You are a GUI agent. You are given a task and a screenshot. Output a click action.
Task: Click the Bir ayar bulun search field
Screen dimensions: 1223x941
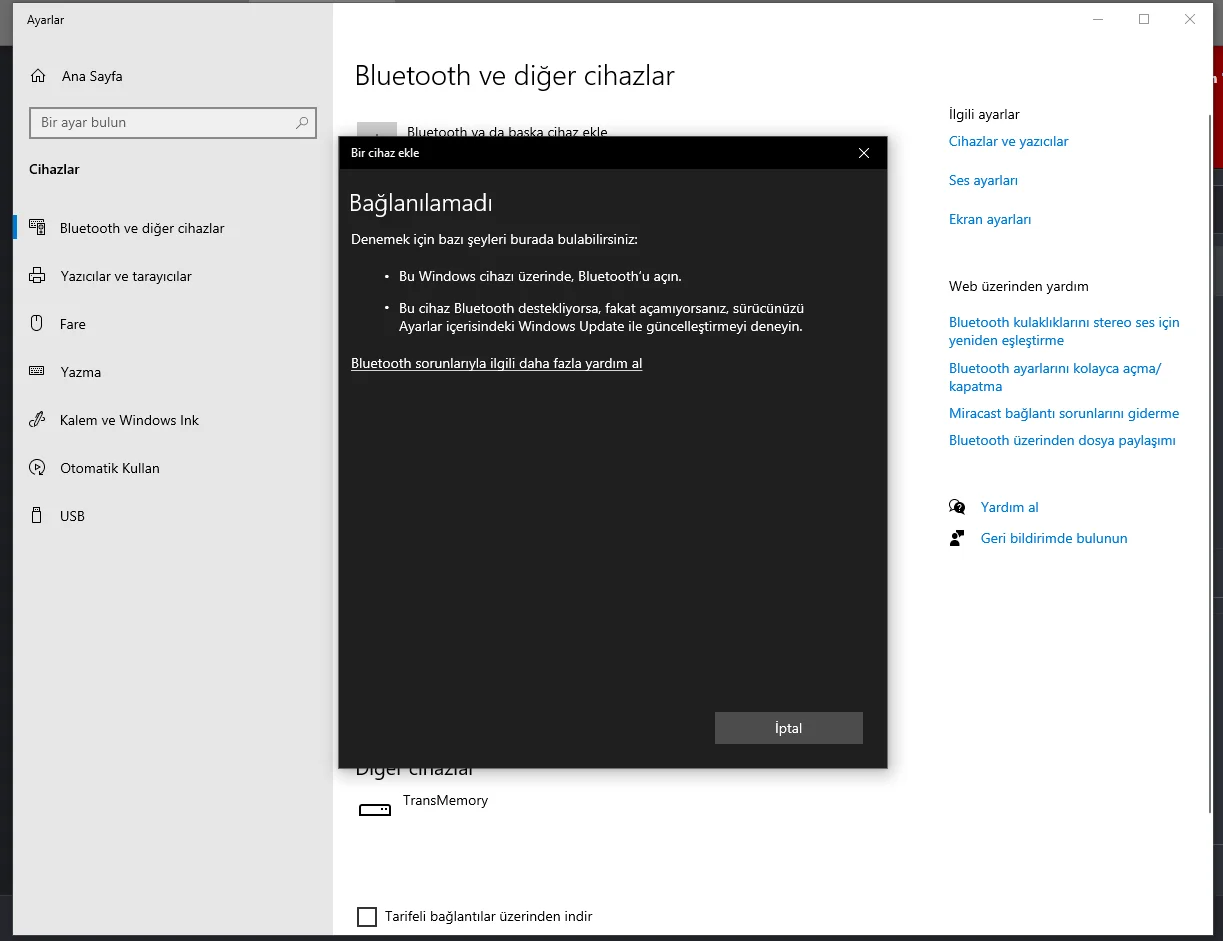[173, 123]
